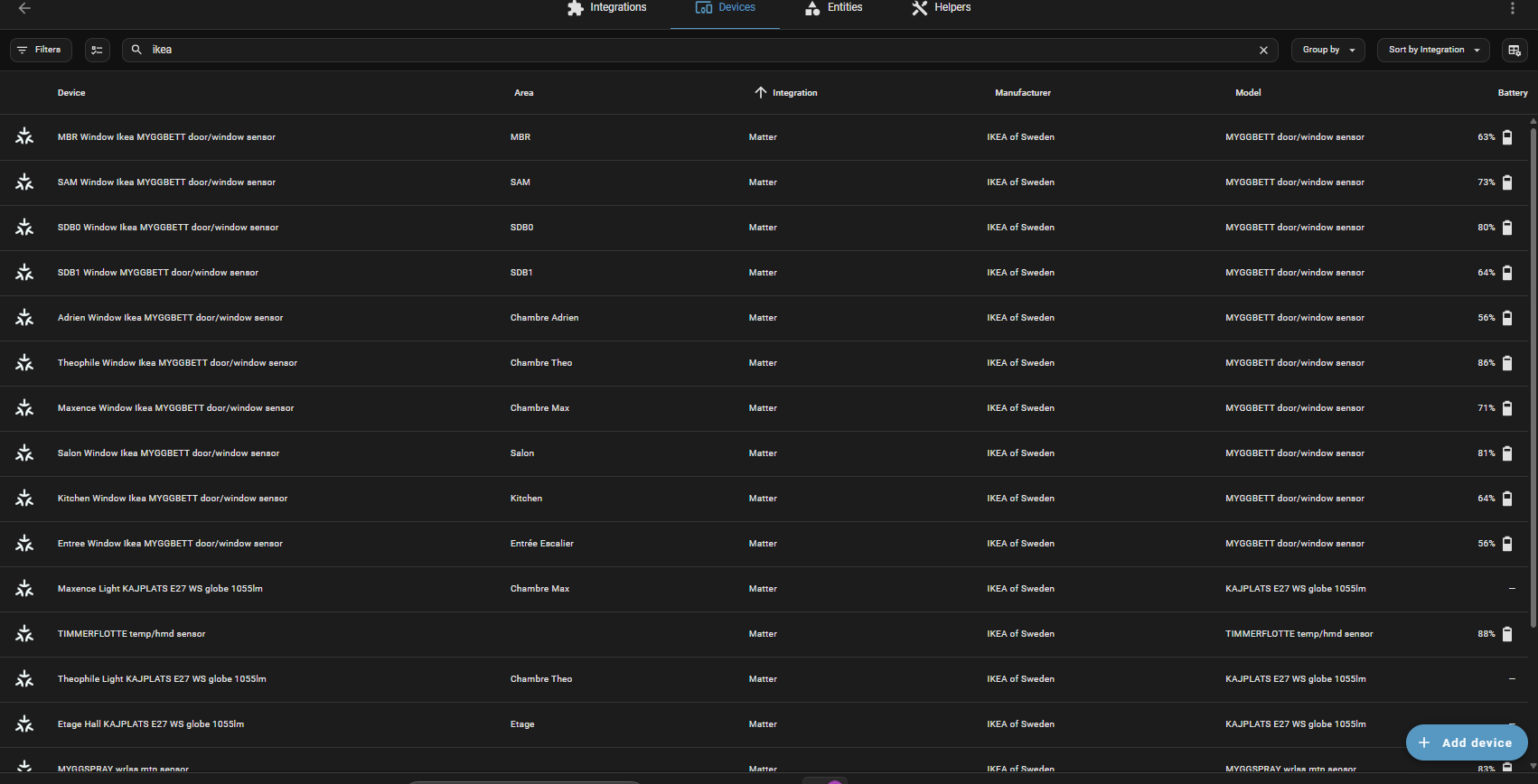Go back with the arrow icon
Image resolution: width=1538 pixels, height=784 pixels.
pos(24,8)
